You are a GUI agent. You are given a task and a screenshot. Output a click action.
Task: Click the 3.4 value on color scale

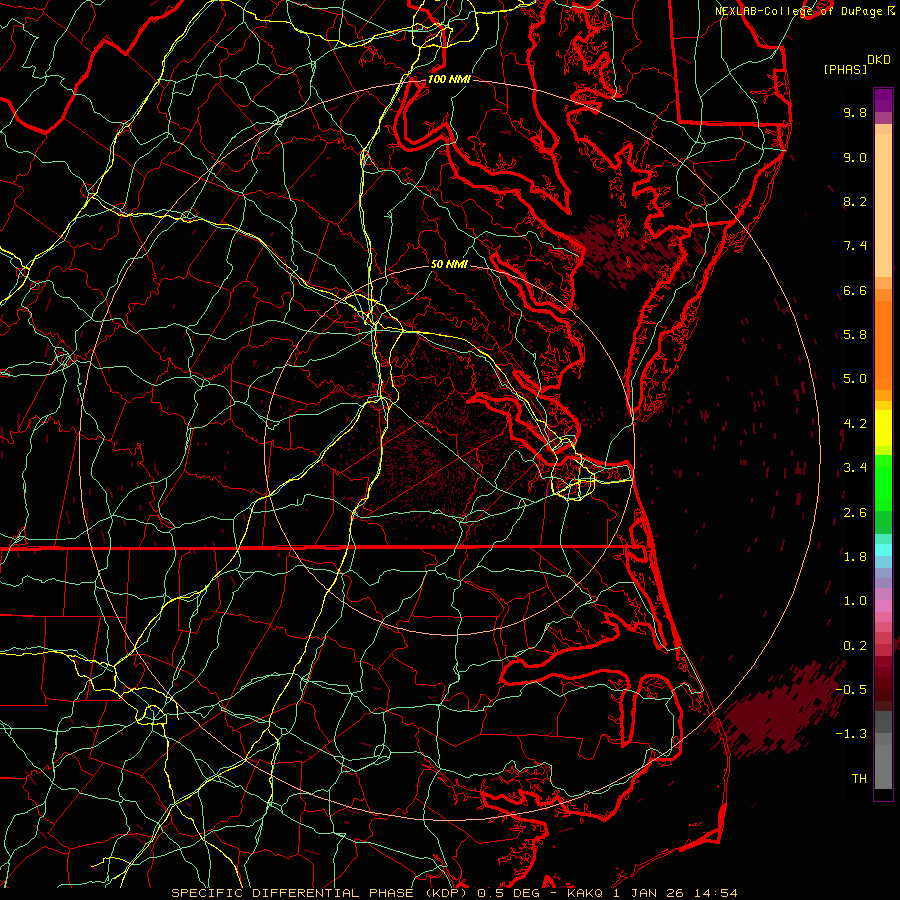pyautogui.click(x=855, y=468)
